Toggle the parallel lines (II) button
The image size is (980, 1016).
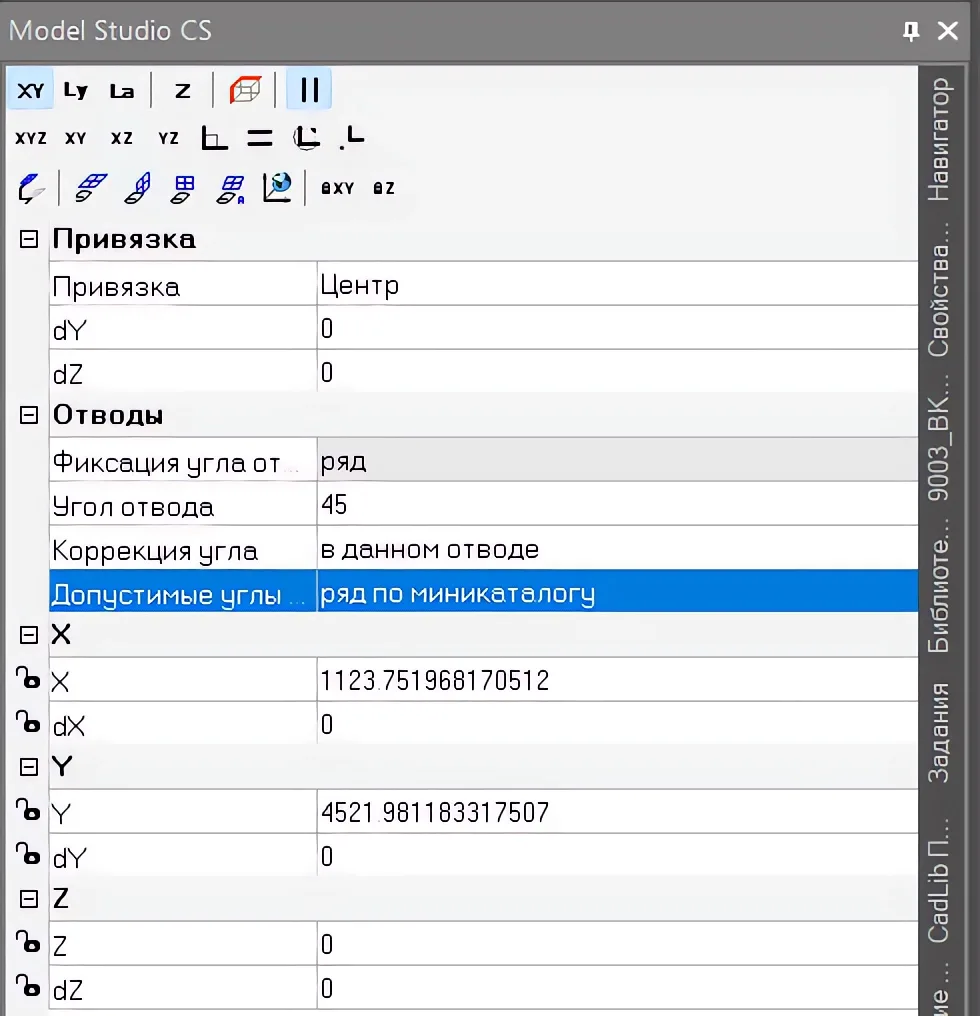309,90
